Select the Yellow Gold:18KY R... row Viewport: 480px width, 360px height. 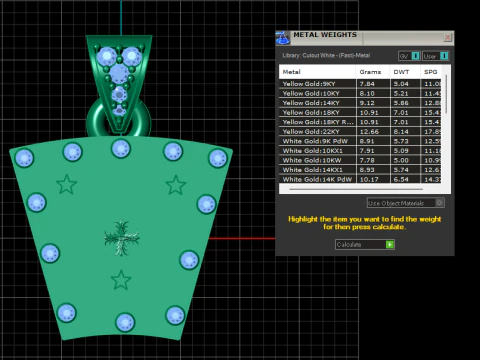click(x=360, y=122)
